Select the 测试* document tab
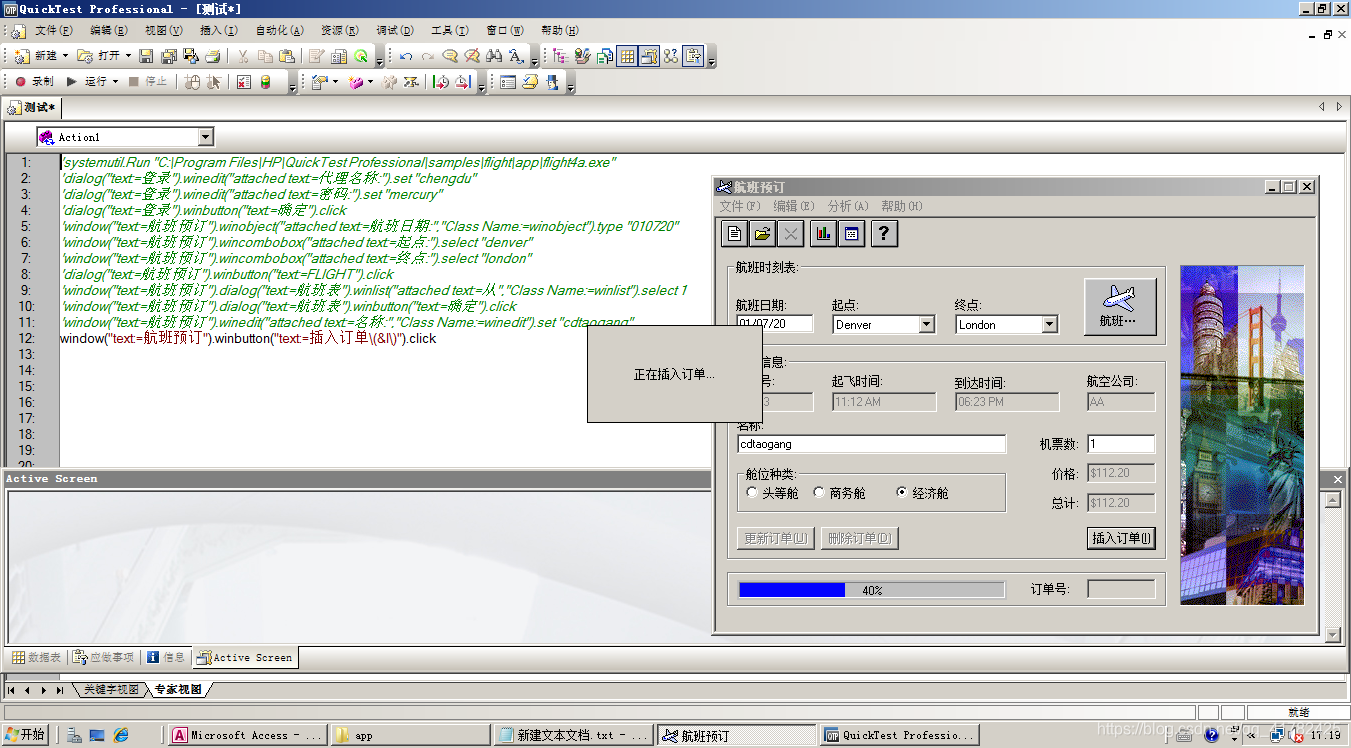The width and height of the screenshot is (1351, 748). [33, 107]
